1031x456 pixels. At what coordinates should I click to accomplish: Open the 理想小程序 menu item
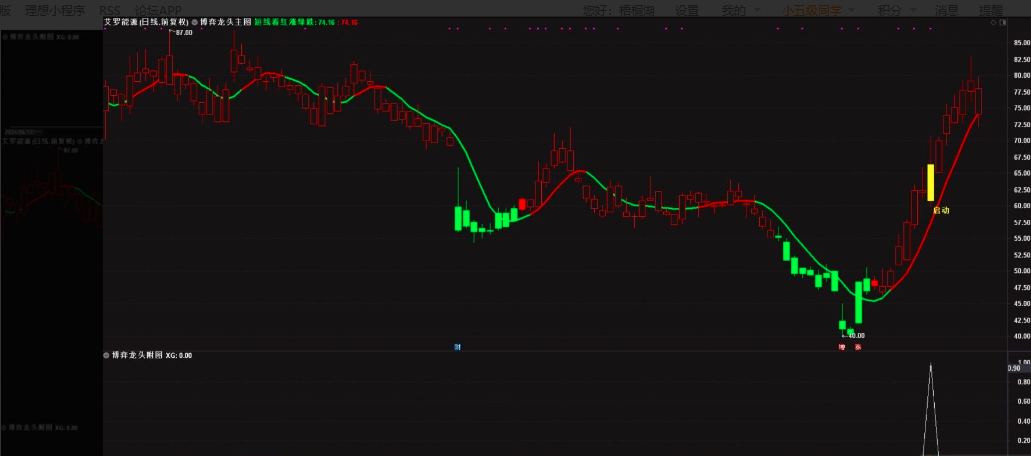click(x=56, y=9)
